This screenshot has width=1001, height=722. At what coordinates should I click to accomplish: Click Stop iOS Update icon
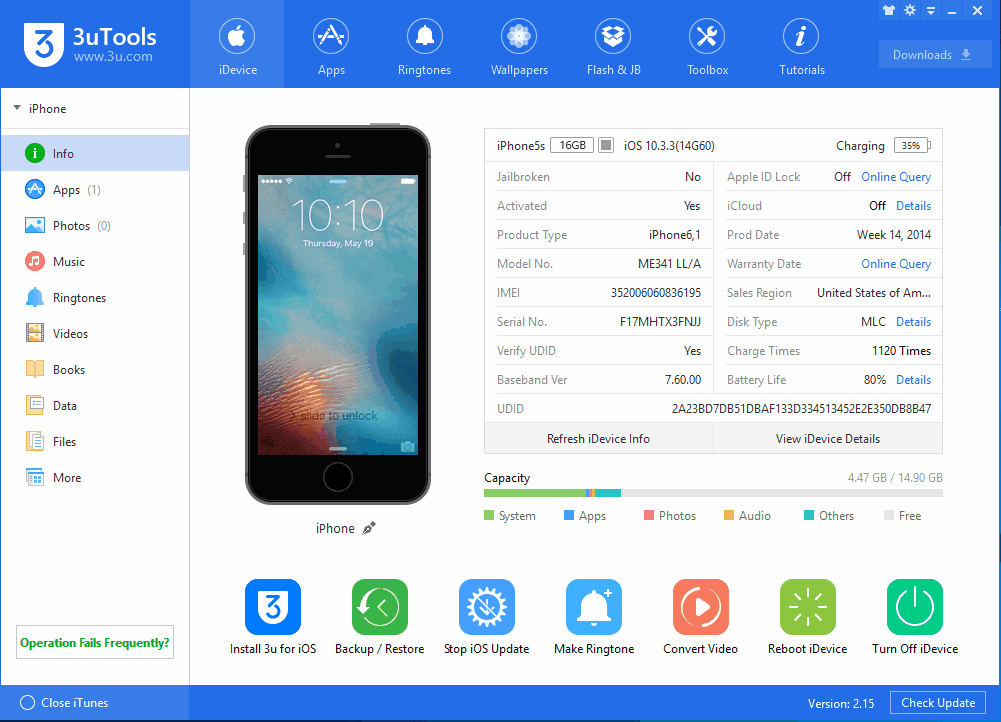point(486,606)
